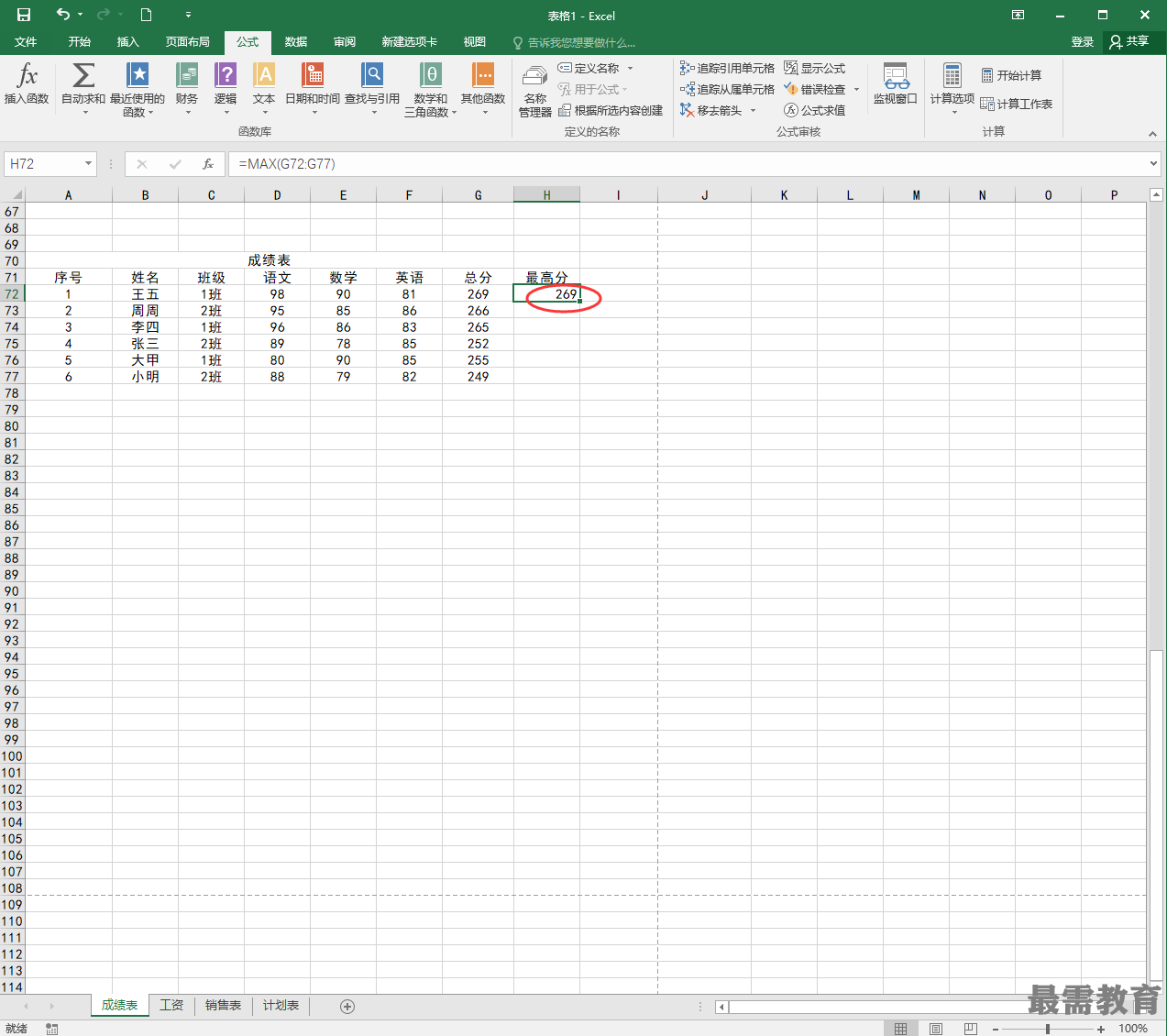Expand the formula bar with the chevron

tap(1153, 164)
